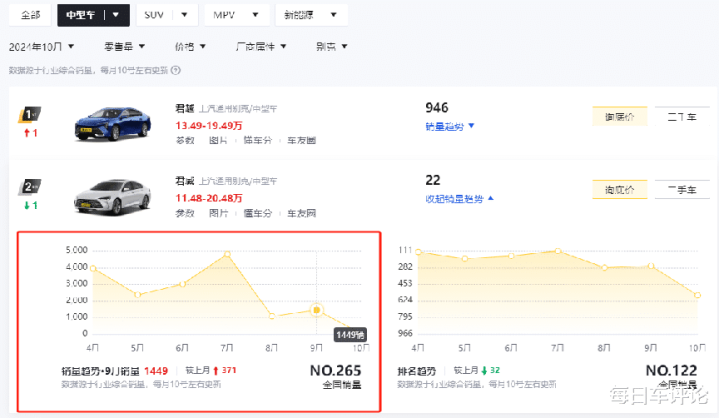Click 二手车 button for 君威
This screenshot has width=719, height=418.
tap(682, 189)
